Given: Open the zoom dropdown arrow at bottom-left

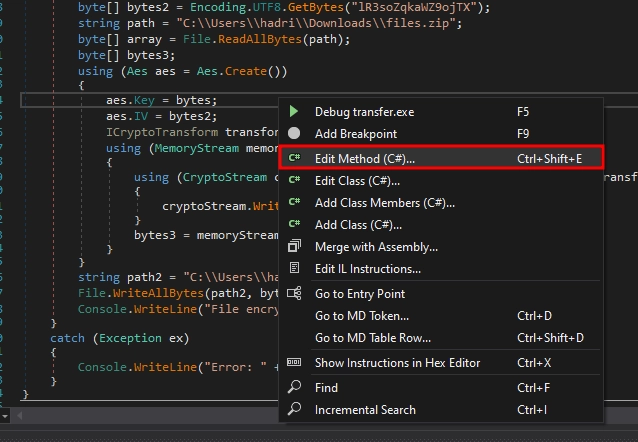Looking at the screenshot, I should click(7, 414).
